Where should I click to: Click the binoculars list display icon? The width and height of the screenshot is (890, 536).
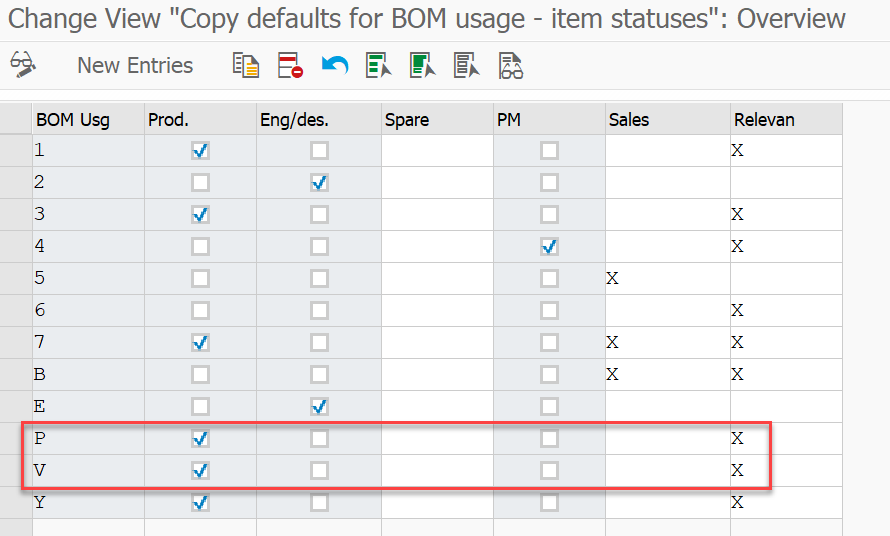[511, 65]
